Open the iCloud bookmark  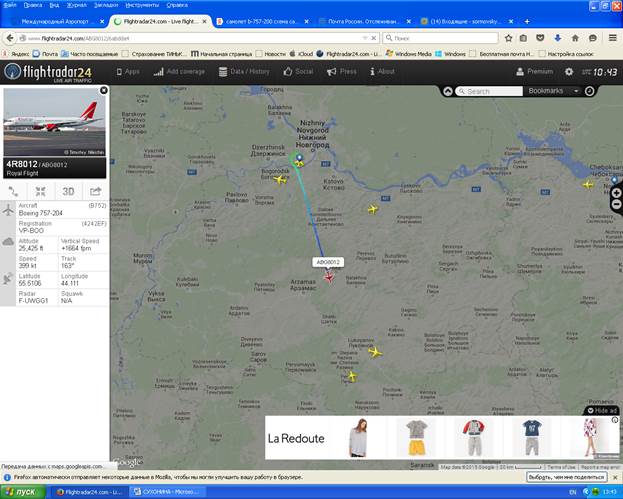302,54
